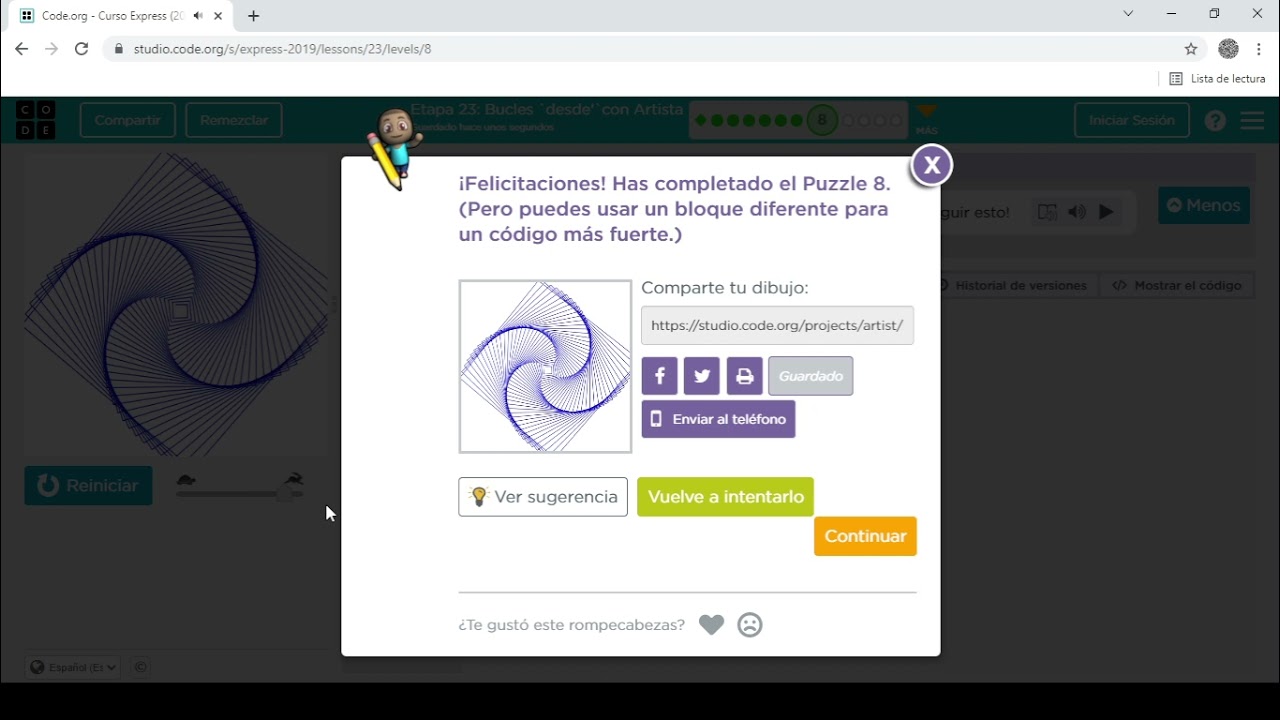Click the Reiniciar reset button
Image resolution: width=1280 pixels, height=720 pixels.
[89, 486]
